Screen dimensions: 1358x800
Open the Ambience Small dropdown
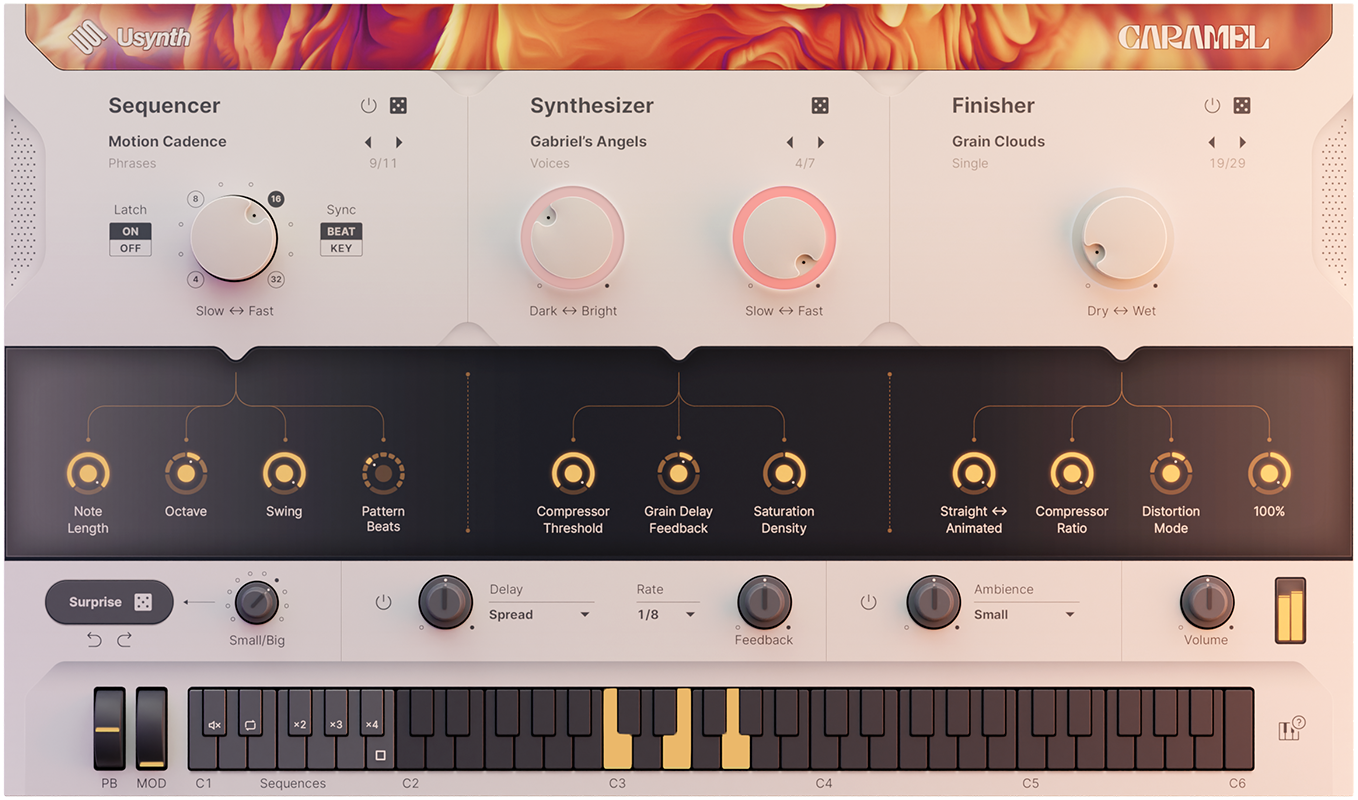click(x=1025, y=615)
